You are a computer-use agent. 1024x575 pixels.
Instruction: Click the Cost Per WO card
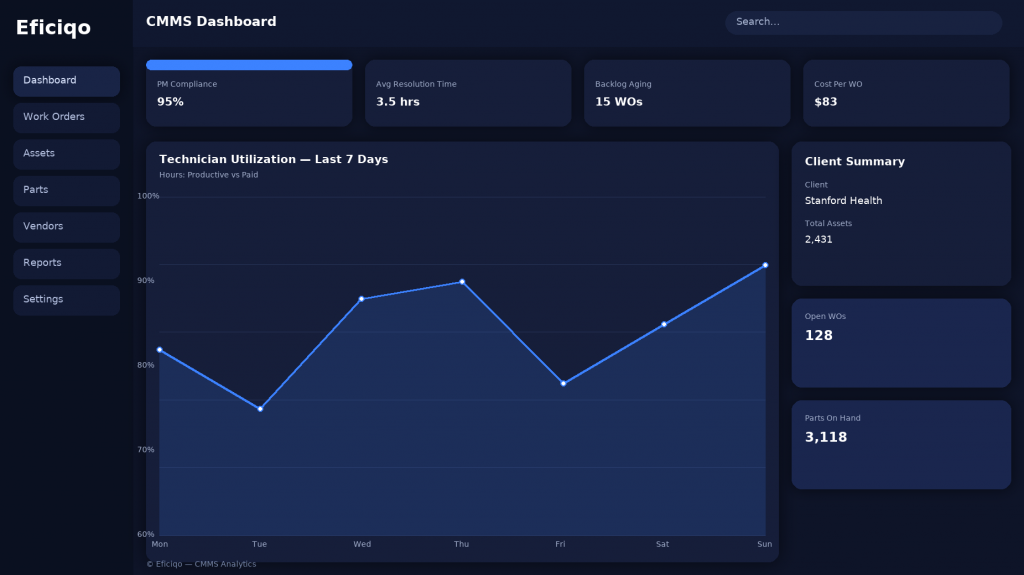906,94
